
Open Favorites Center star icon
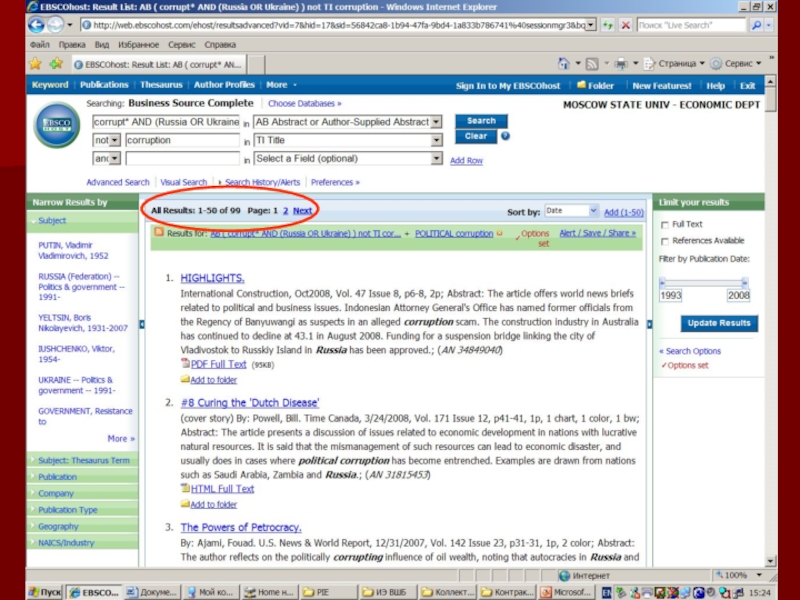(x=35, y=64)
